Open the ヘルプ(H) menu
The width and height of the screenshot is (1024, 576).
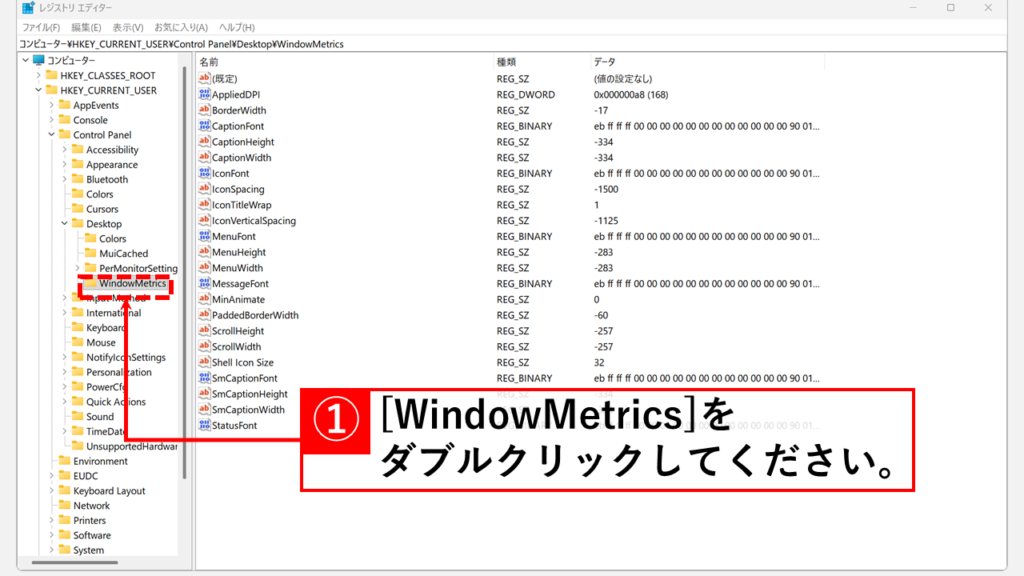(236, 27)
